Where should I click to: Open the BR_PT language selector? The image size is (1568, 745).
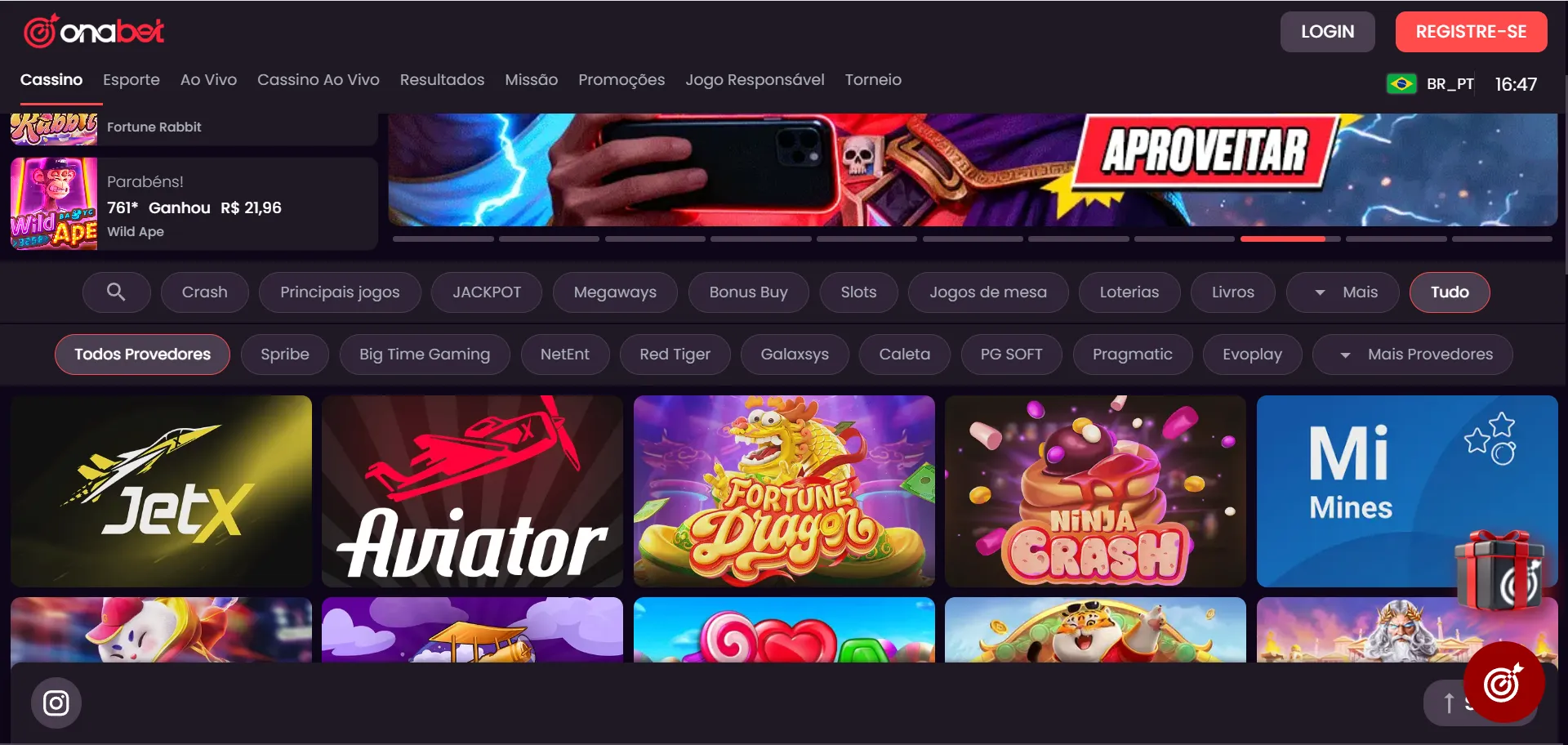[x=1450, y=84]
